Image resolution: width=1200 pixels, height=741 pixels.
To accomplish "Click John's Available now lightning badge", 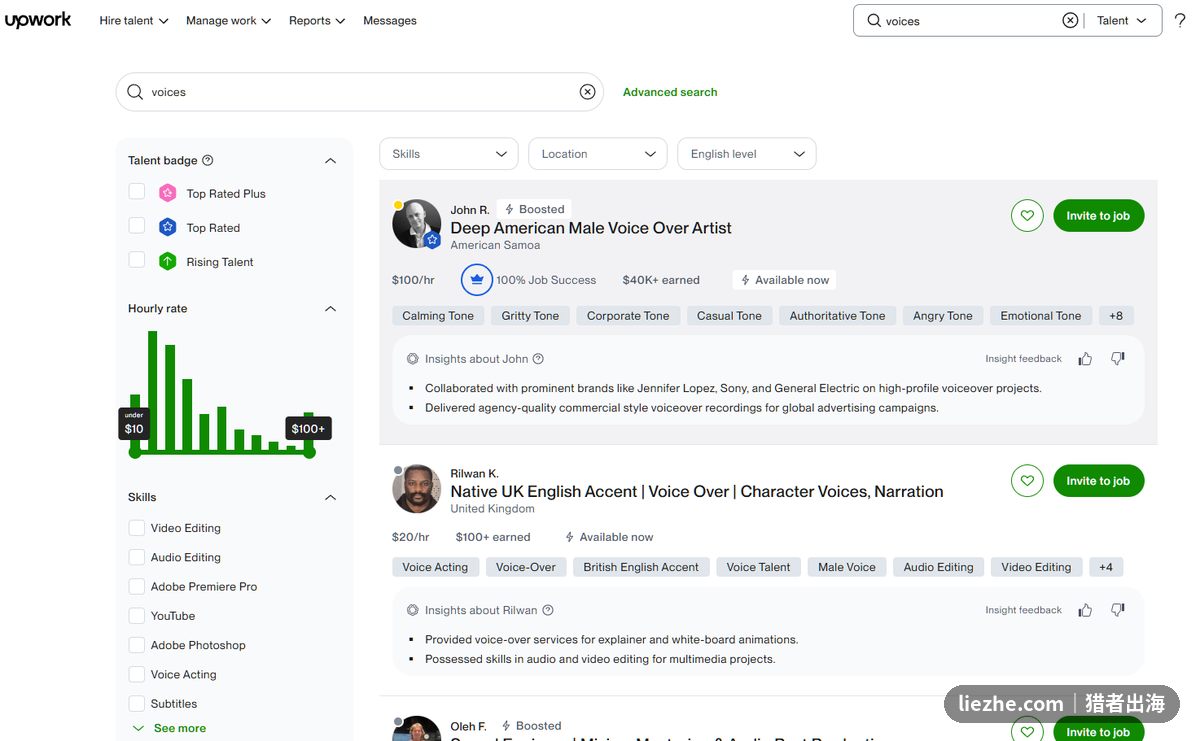I will click(784, 280).
